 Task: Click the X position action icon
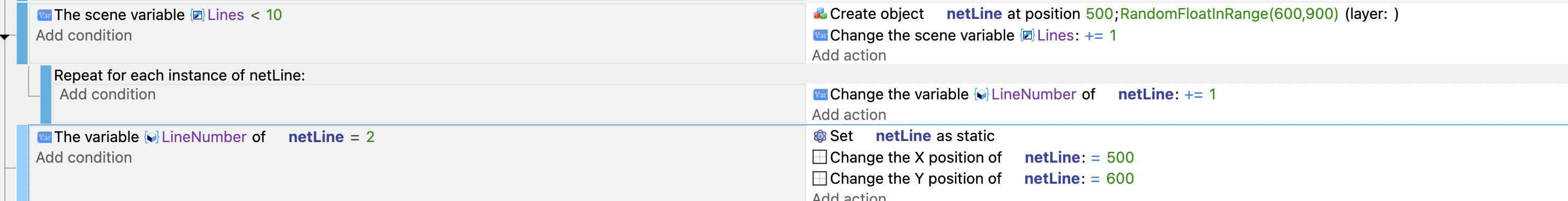click(820, 157)
